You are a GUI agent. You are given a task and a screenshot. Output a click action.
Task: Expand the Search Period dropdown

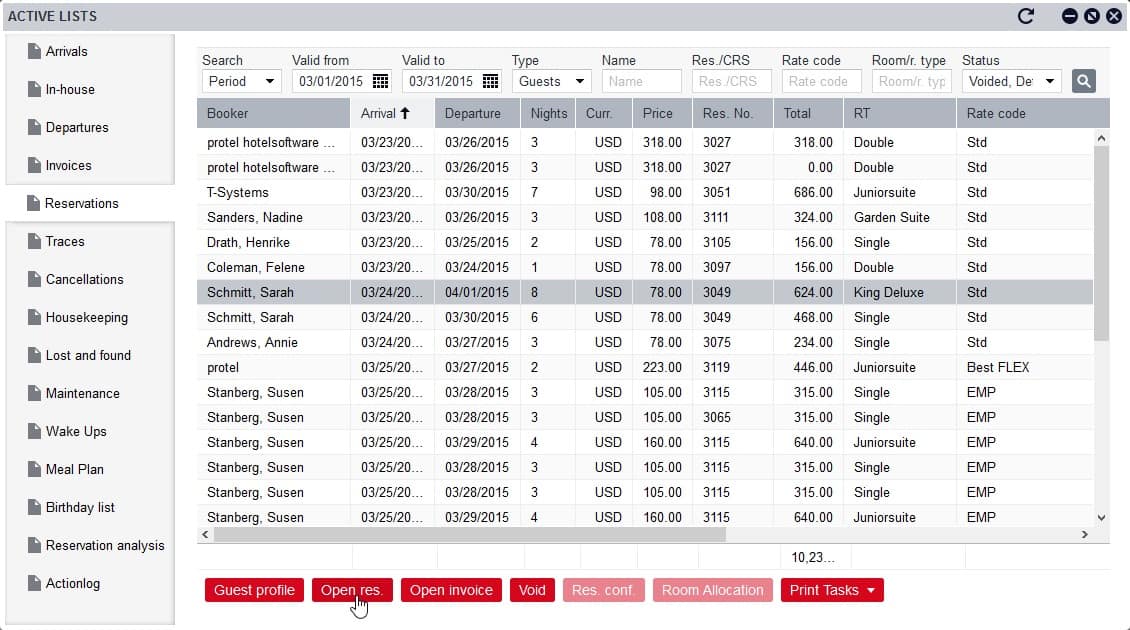(x=242, y=81)
